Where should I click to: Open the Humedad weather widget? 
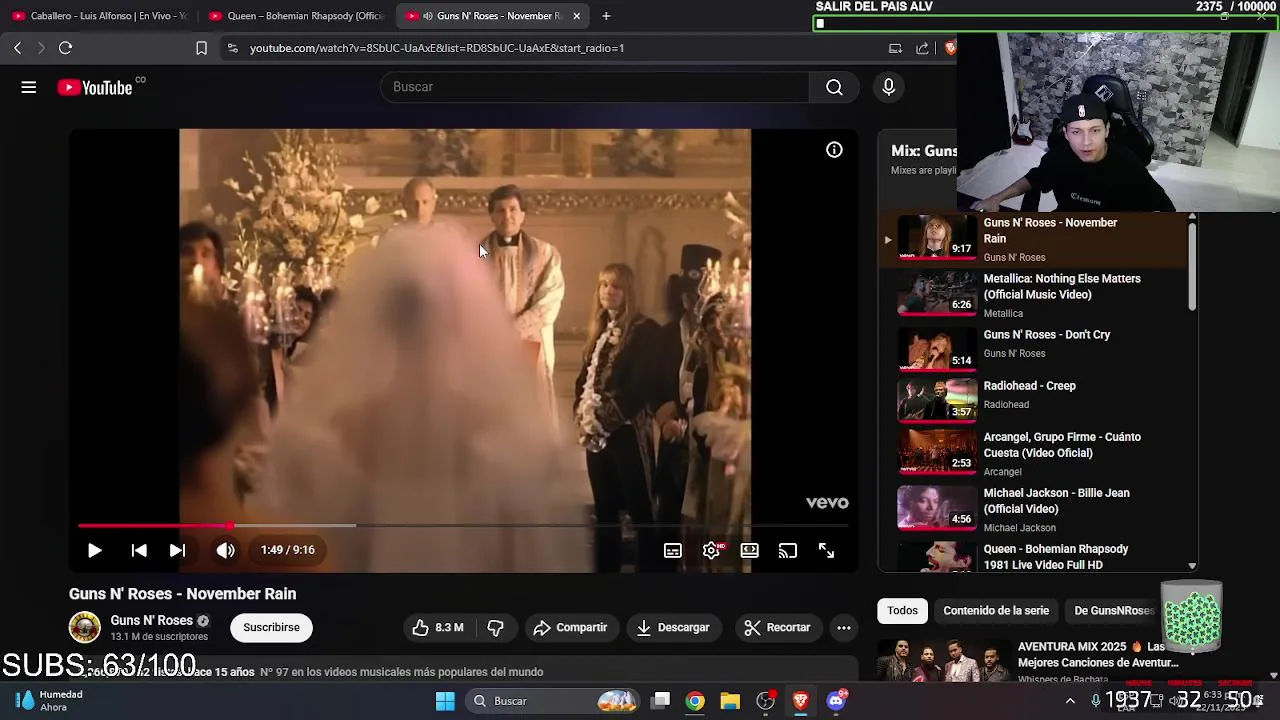(x=50, y=701)
